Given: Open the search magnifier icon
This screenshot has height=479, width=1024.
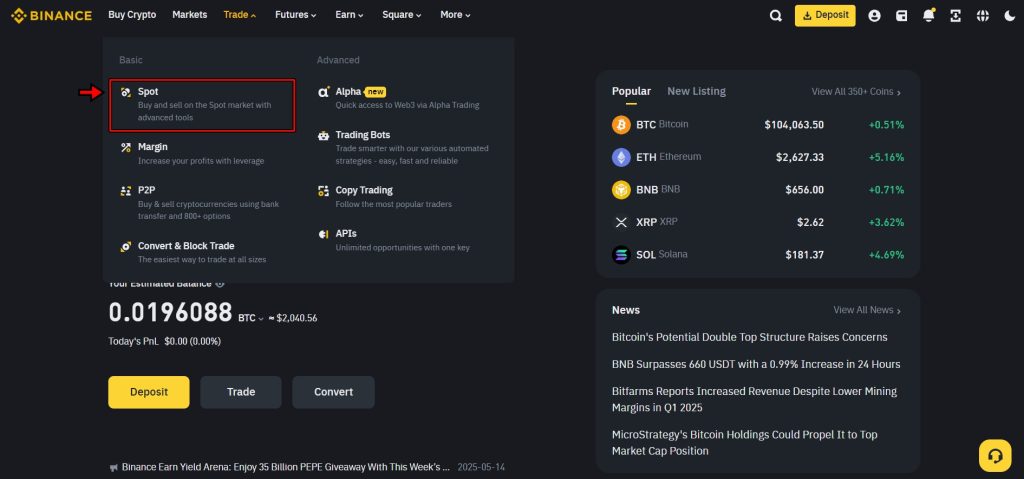Looking at the screenshot, I should point(775,16).
